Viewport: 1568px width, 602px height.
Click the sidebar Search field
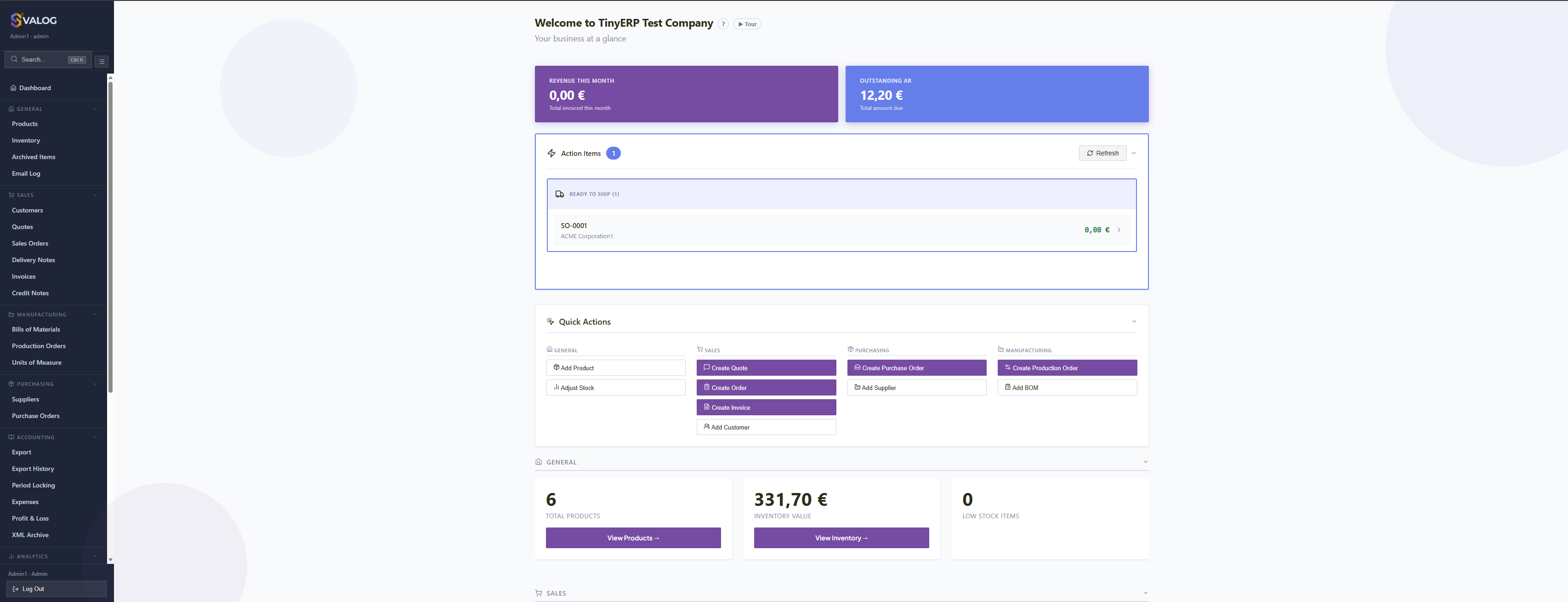click(x=48, y=60)
